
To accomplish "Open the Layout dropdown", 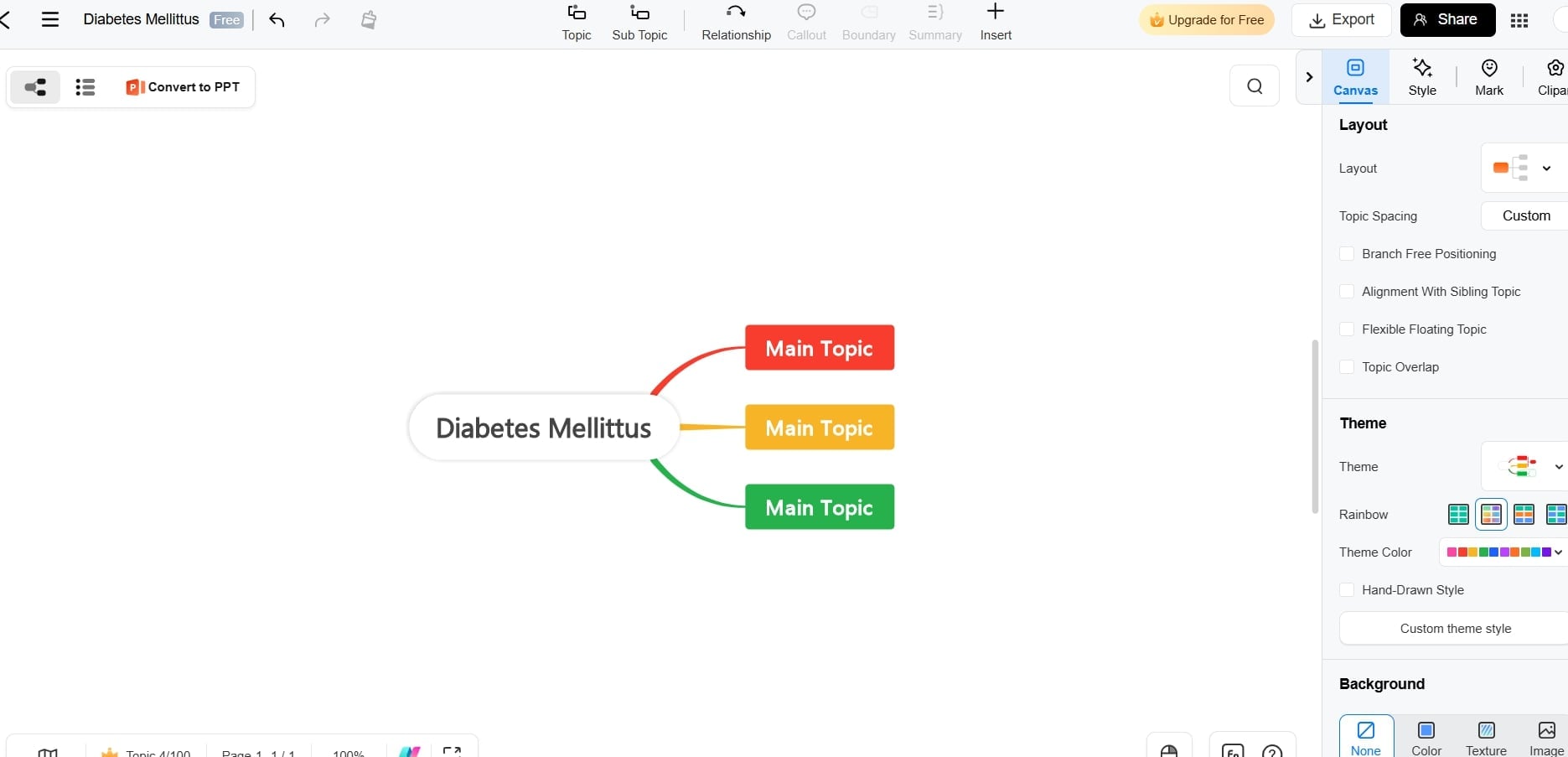I will [x=1548, y=168].
